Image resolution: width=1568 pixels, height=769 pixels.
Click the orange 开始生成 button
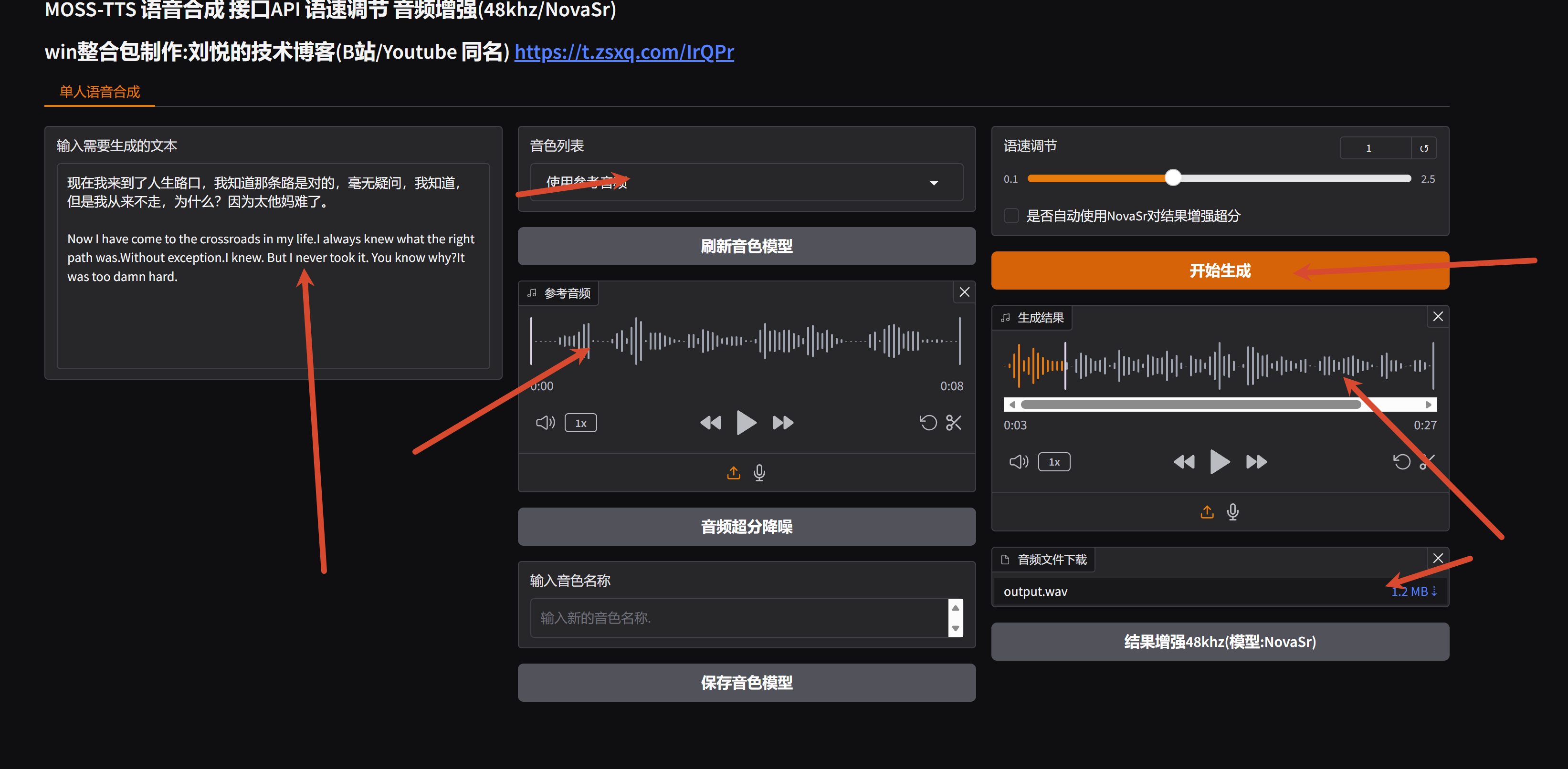1219,270
